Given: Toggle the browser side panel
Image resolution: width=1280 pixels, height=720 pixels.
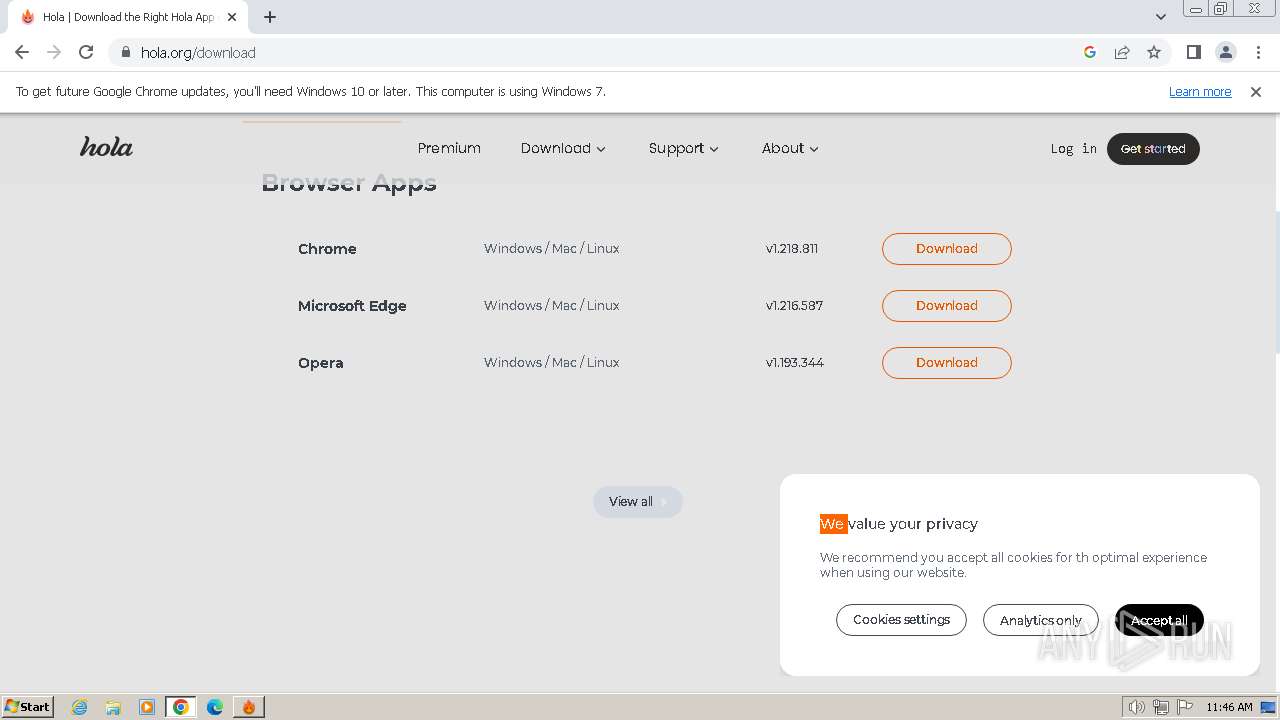Looking at the screenshot, I should click(1193, 52).
